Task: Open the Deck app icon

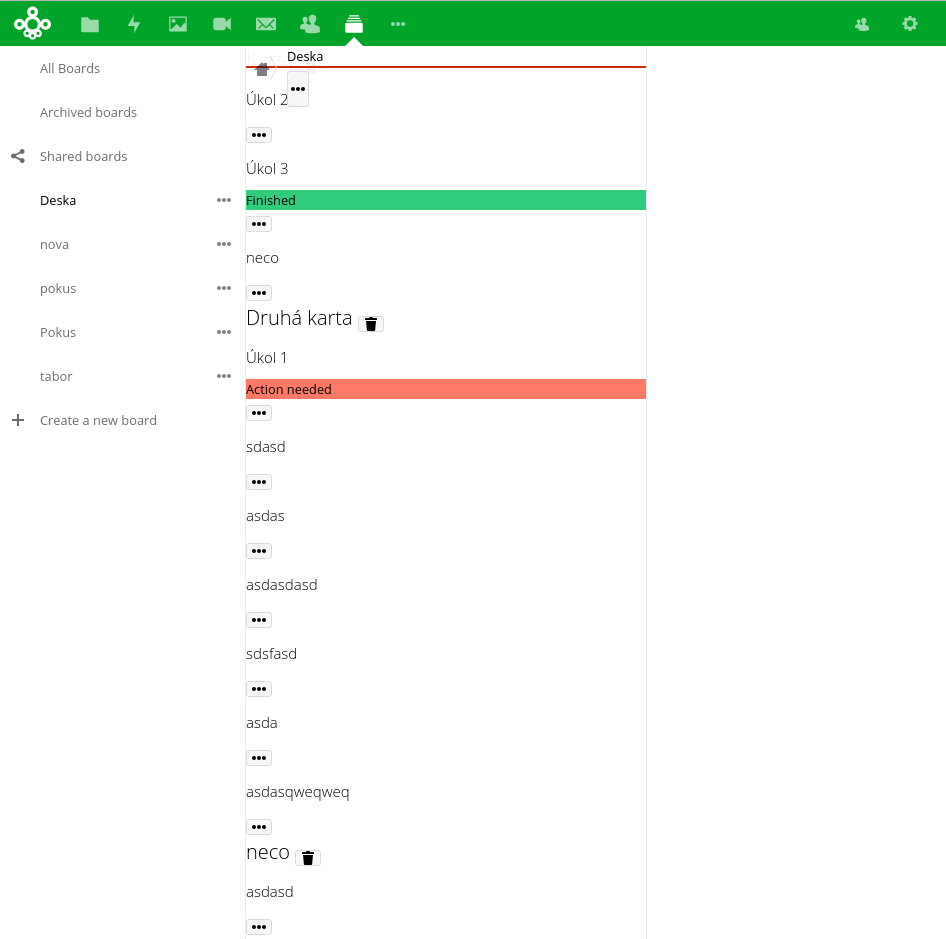Action: pos(354,24)
